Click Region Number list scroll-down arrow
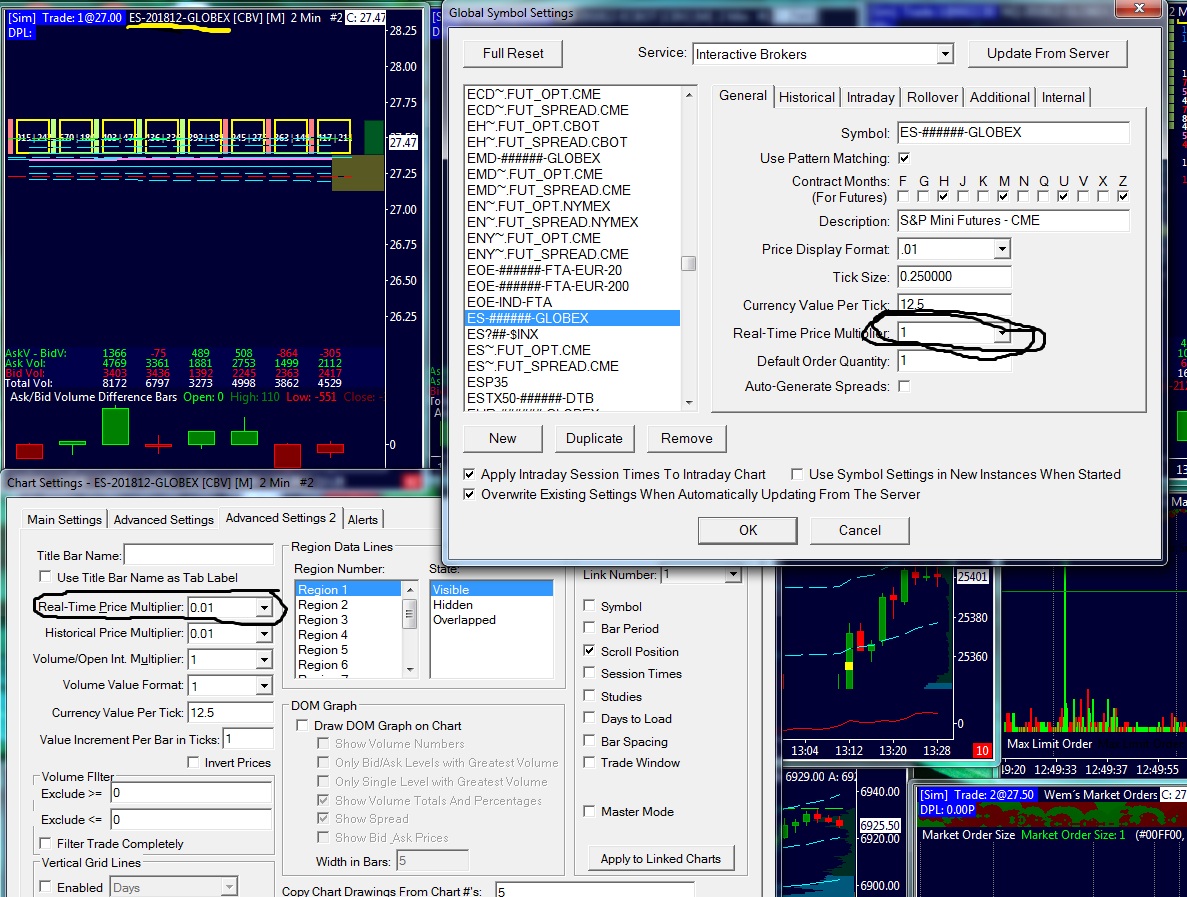 409,669
